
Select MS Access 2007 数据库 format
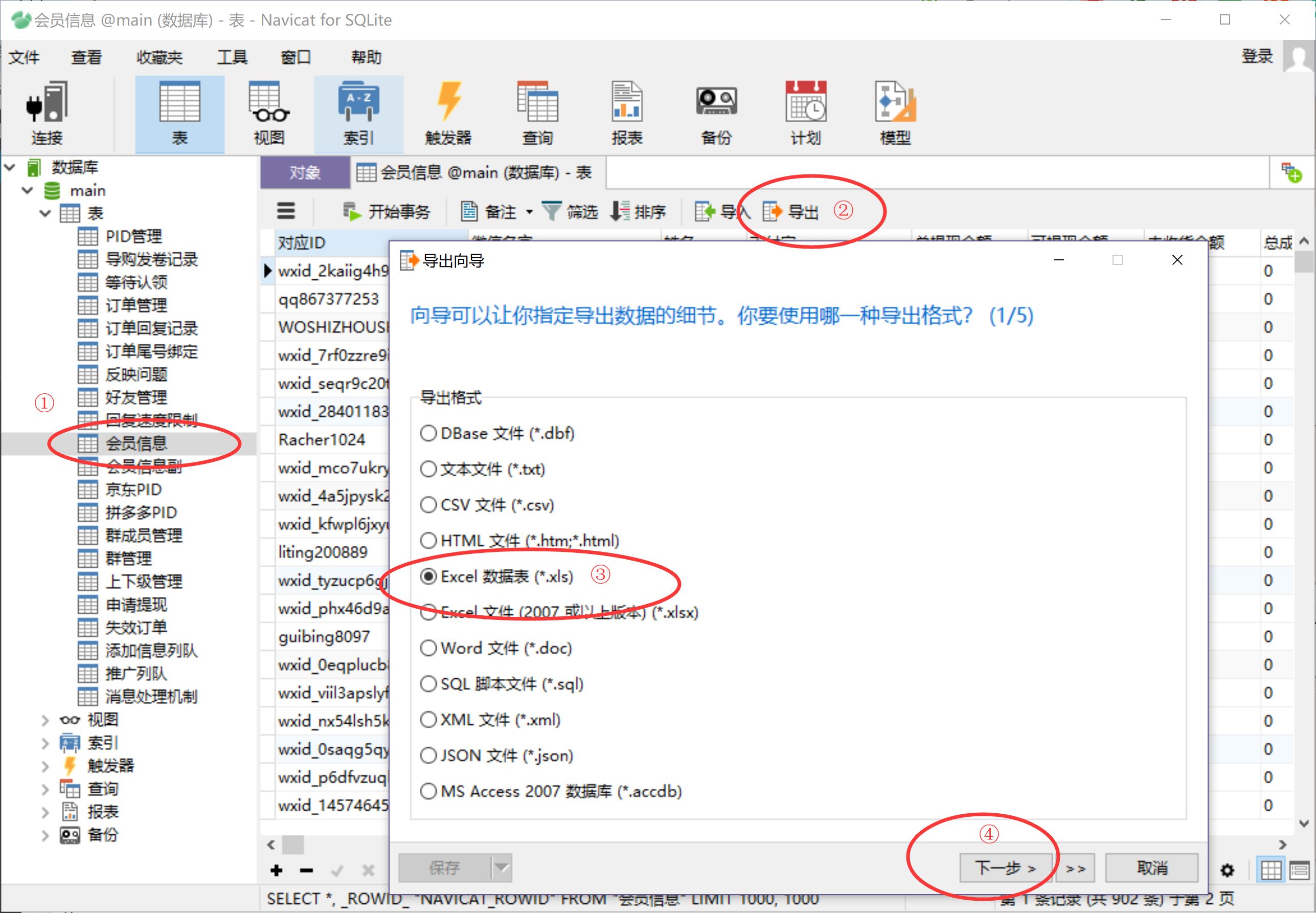point(551,791)
